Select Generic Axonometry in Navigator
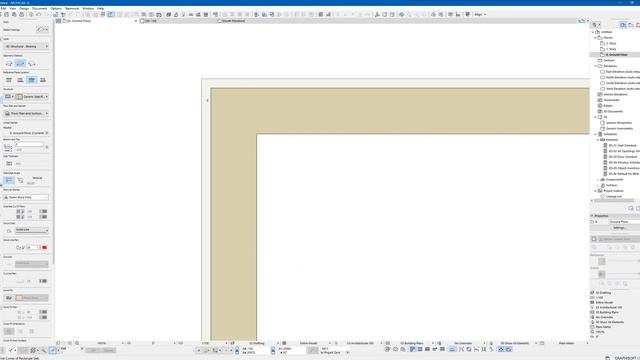Viewport: 640px width, 360px height. point(619,129)
